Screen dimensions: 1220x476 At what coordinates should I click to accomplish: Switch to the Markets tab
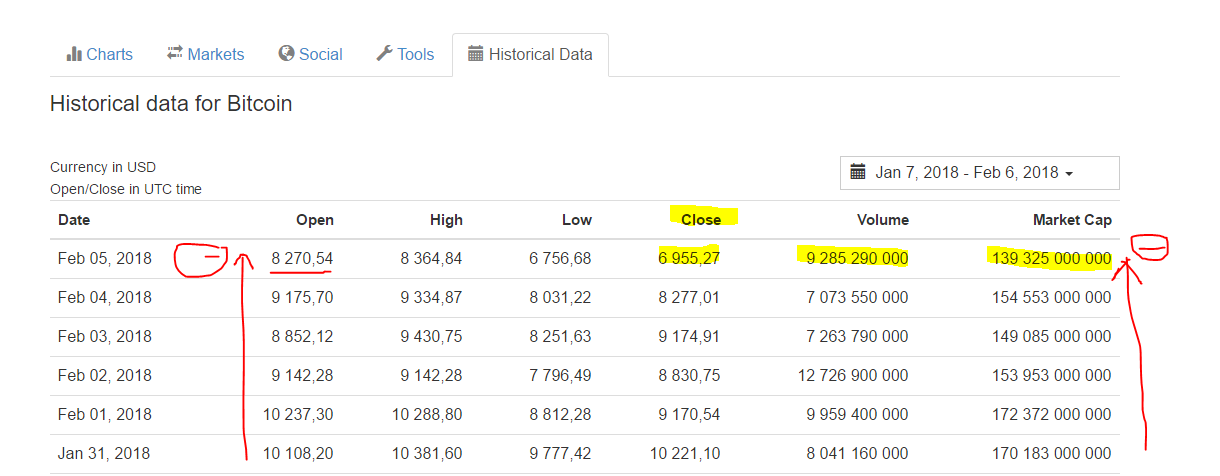(x=205, y=54)
